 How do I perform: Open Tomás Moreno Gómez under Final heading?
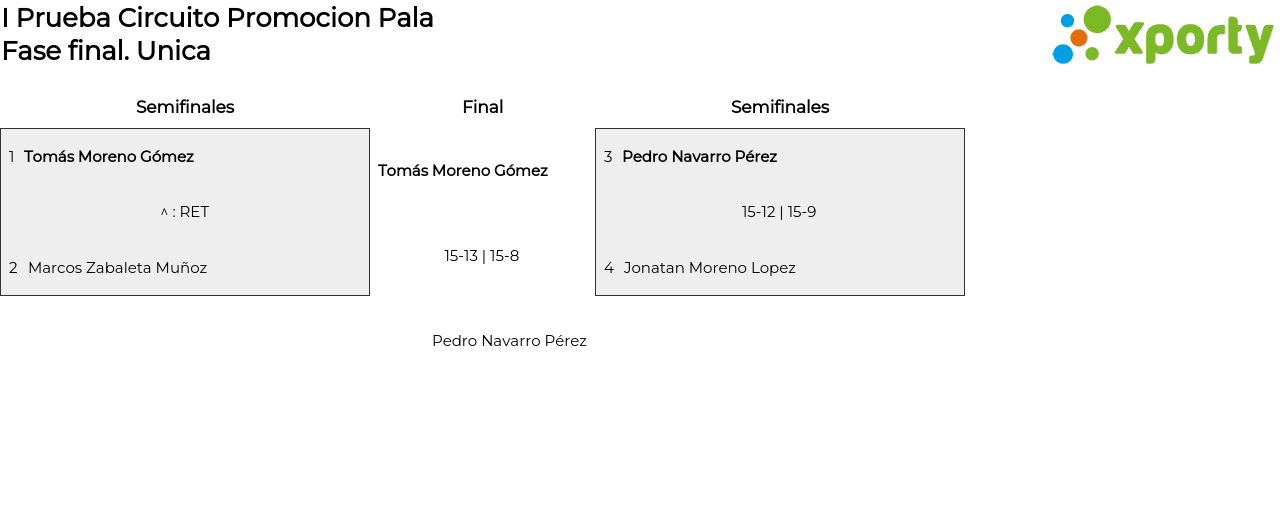point(463,171)
